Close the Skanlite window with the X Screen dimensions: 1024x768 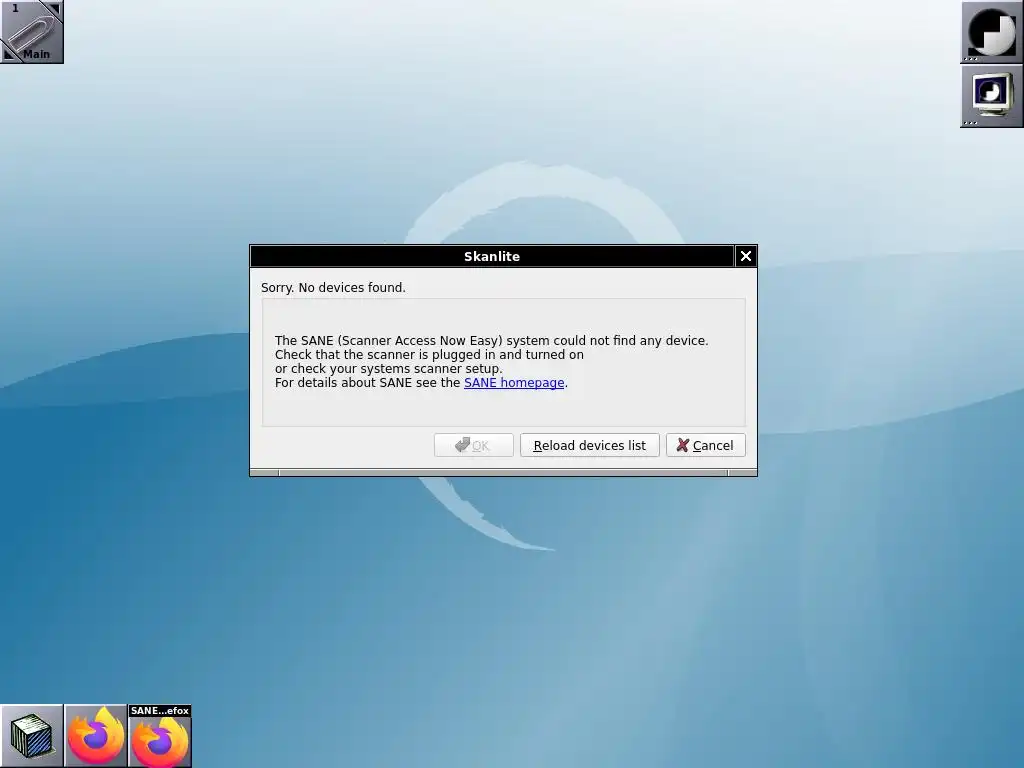click(745, 256)
